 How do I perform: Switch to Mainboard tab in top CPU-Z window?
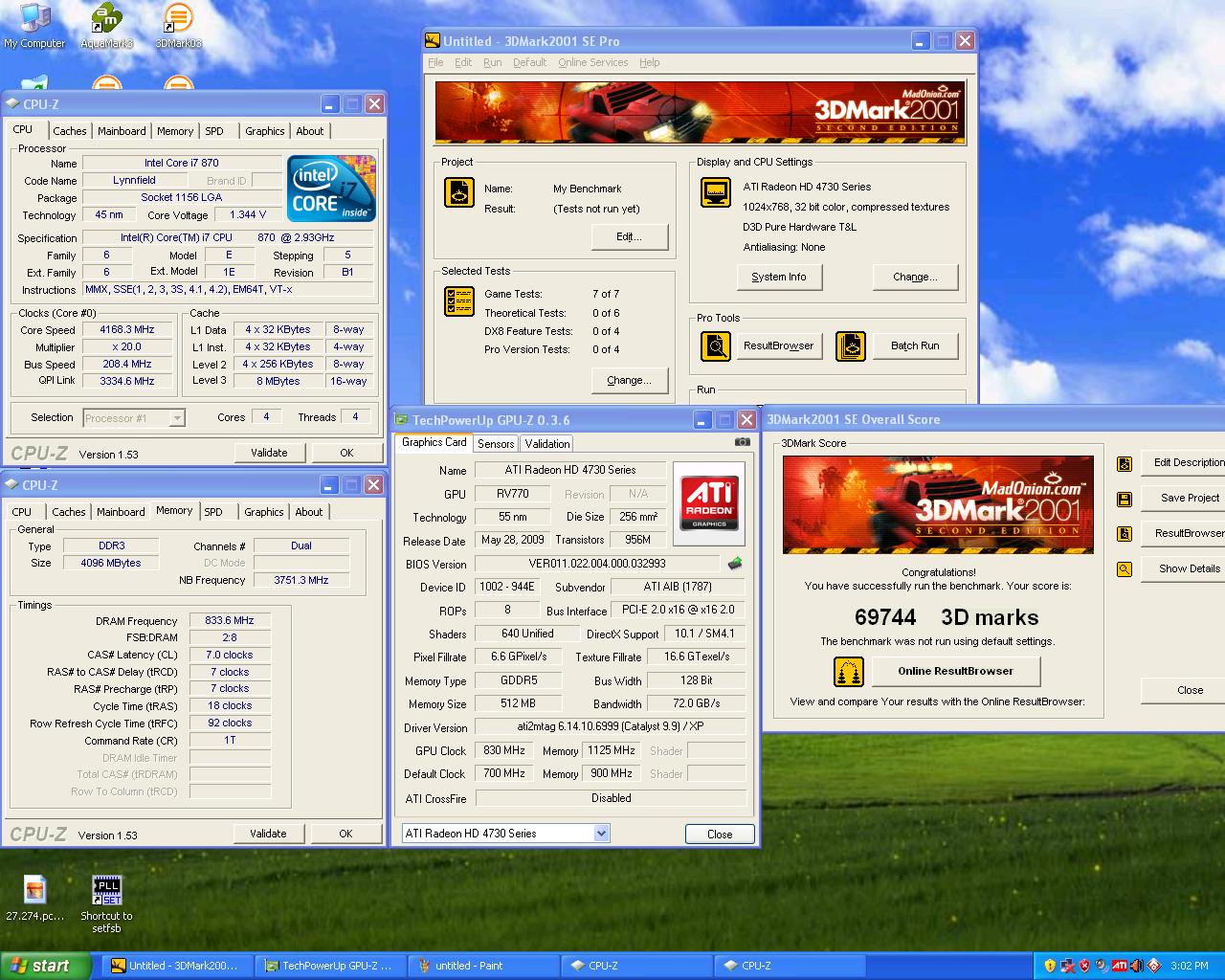point(122,131)
